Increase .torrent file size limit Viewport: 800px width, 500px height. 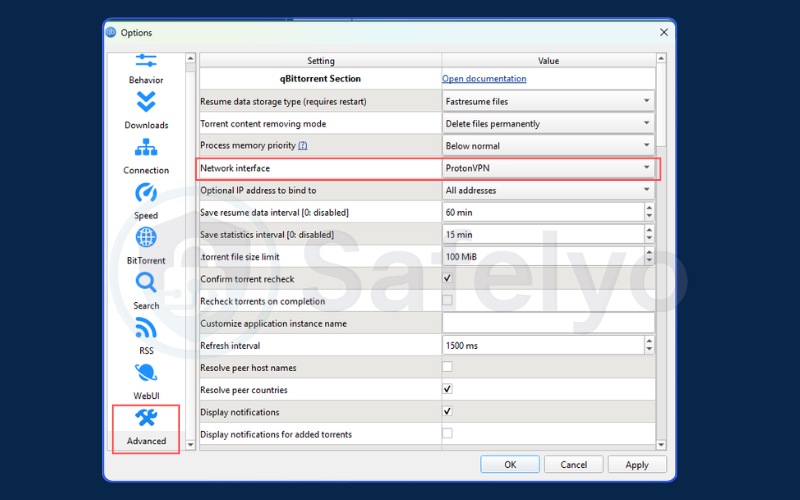pyautogui.click(x=649, y=252)
